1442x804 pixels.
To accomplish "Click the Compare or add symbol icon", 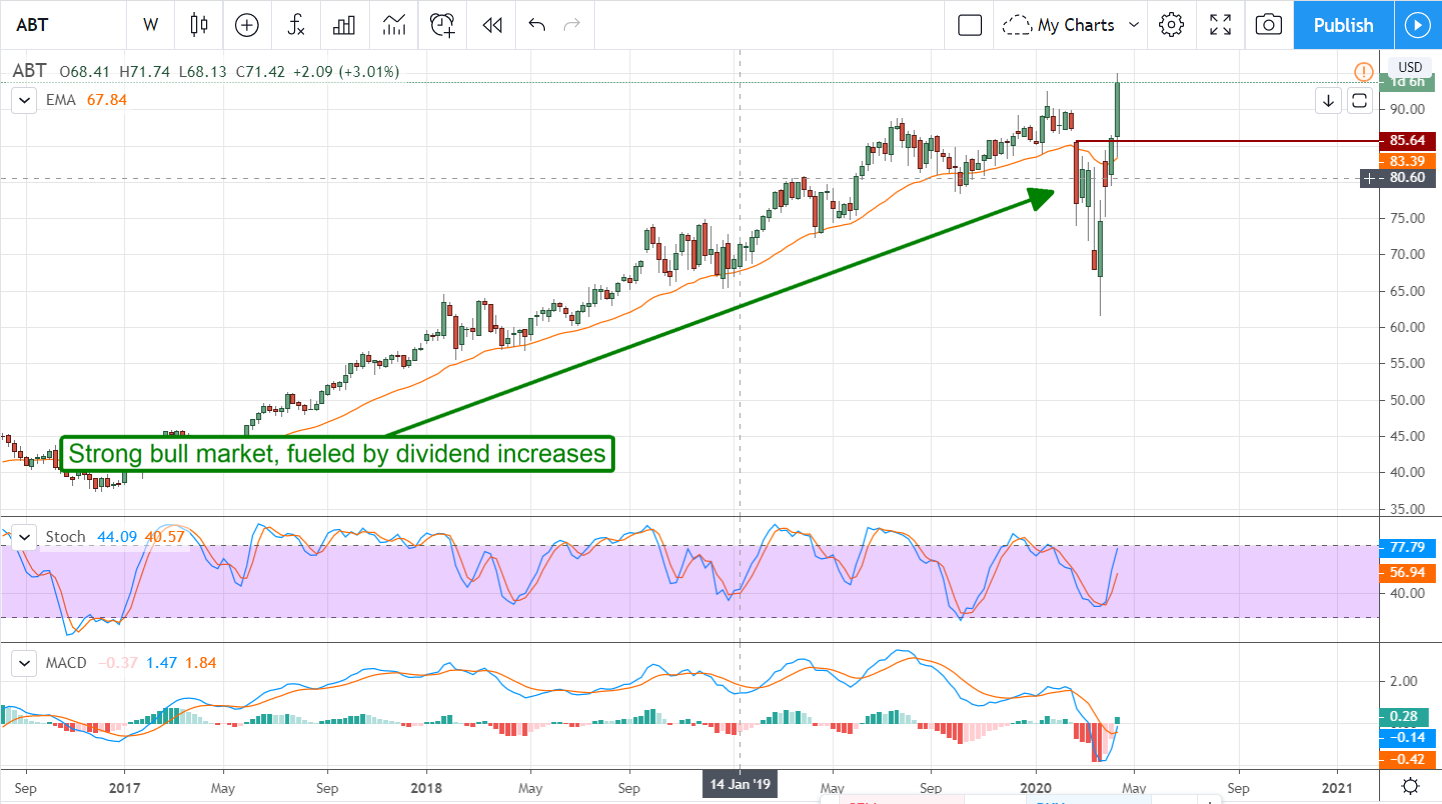I will (246, 25).
